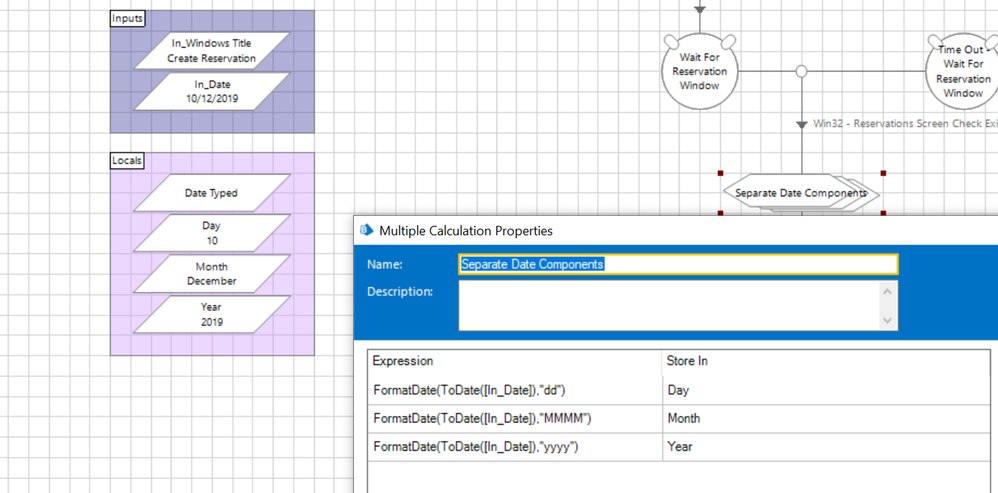Select the In_Windows Title data item
Screen dimensions: 998x493
point(211,51)
